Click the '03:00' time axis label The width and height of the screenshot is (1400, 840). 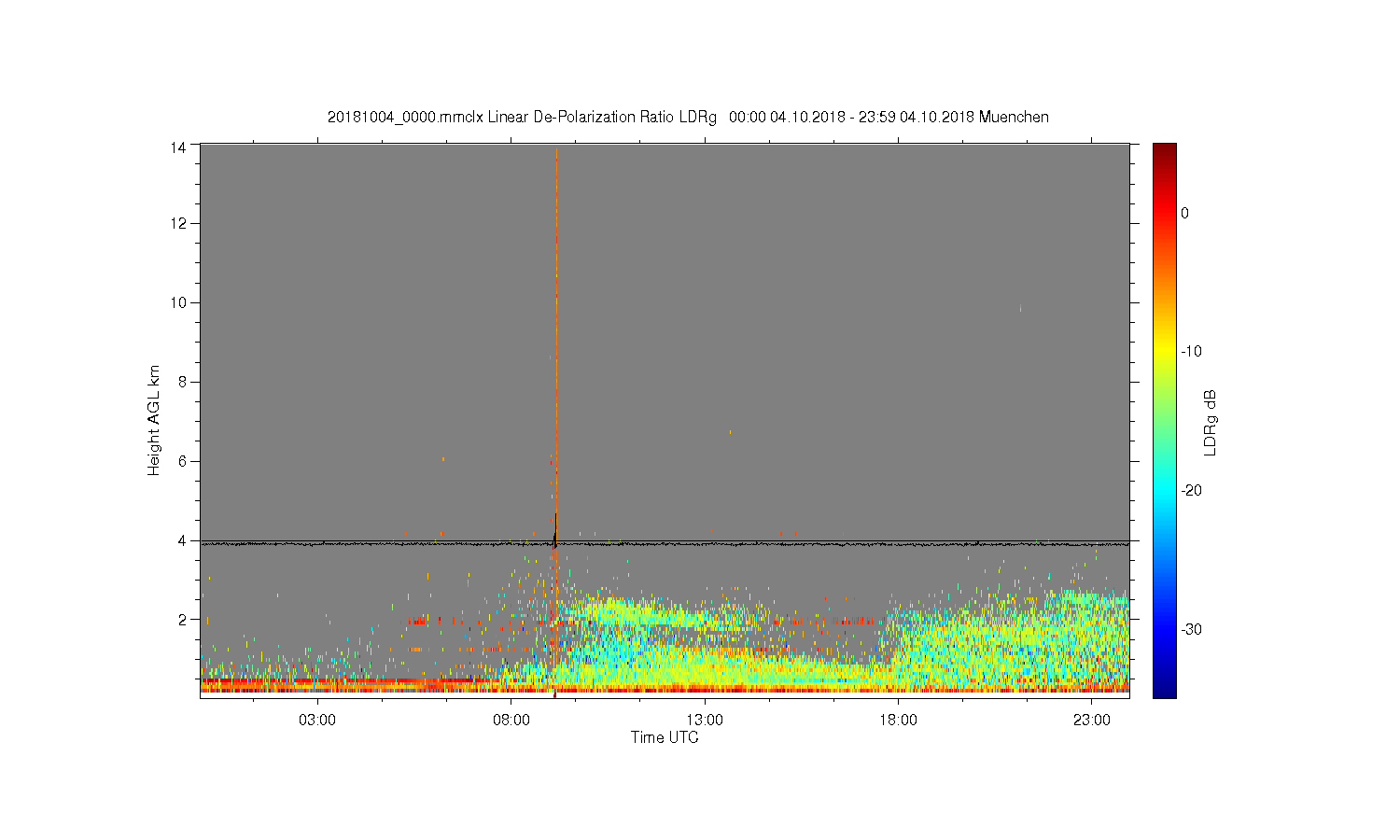point(317,721)
